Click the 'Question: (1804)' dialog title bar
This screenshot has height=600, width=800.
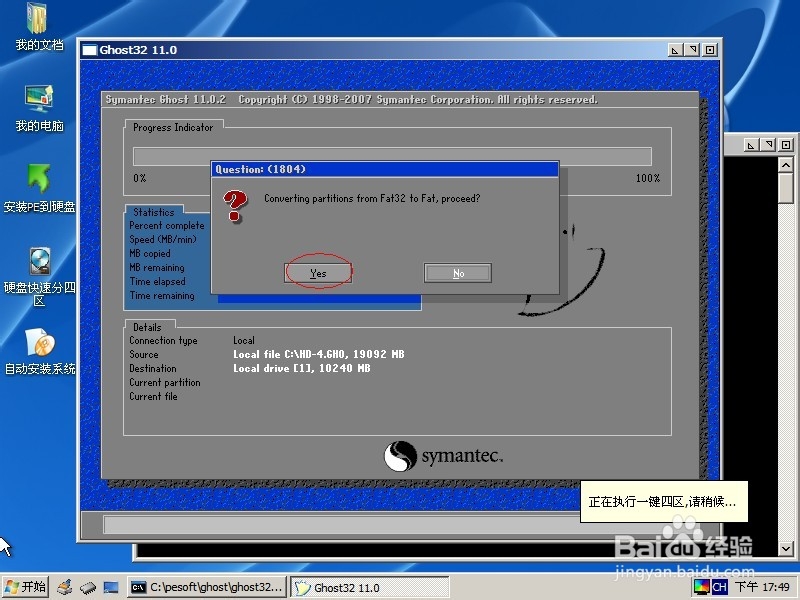pos(385,169)
